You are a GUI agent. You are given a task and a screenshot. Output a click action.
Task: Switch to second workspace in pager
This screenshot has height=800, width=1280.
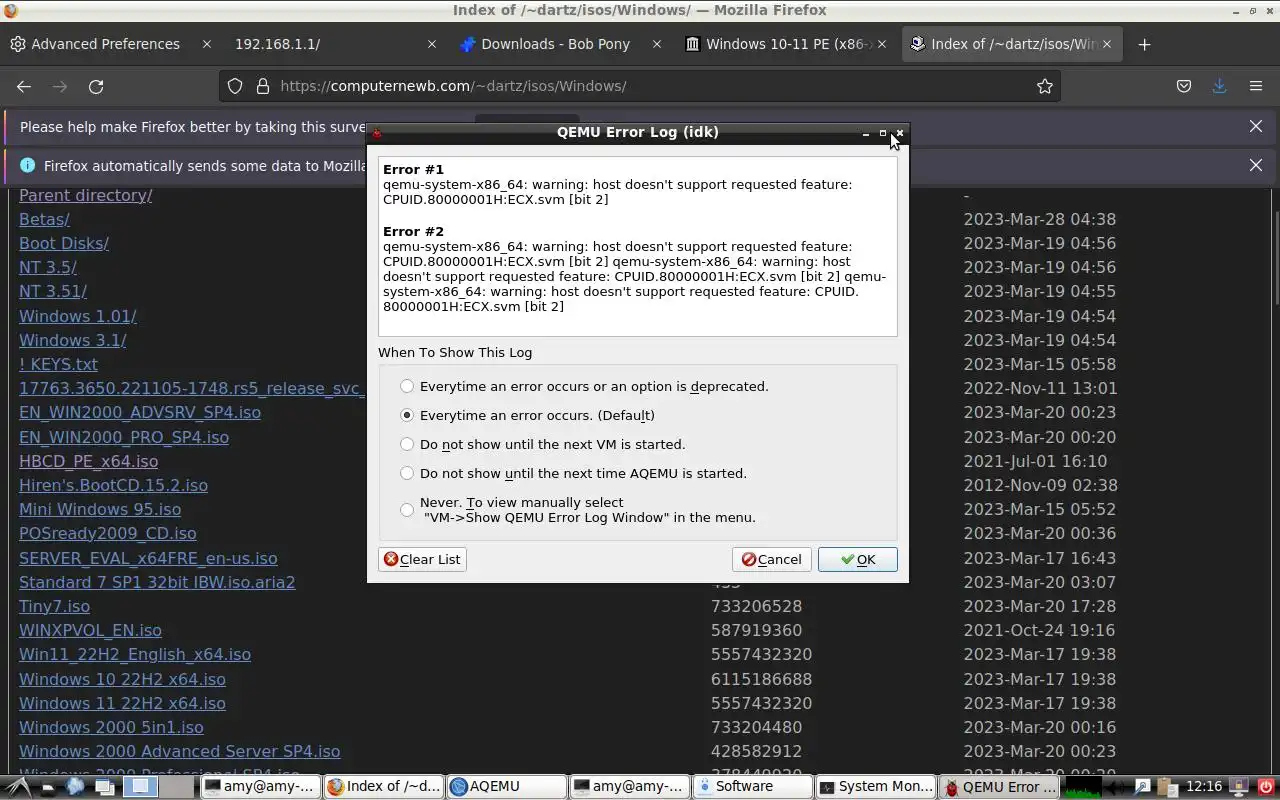pyautogui.click(x=177, y=786)
